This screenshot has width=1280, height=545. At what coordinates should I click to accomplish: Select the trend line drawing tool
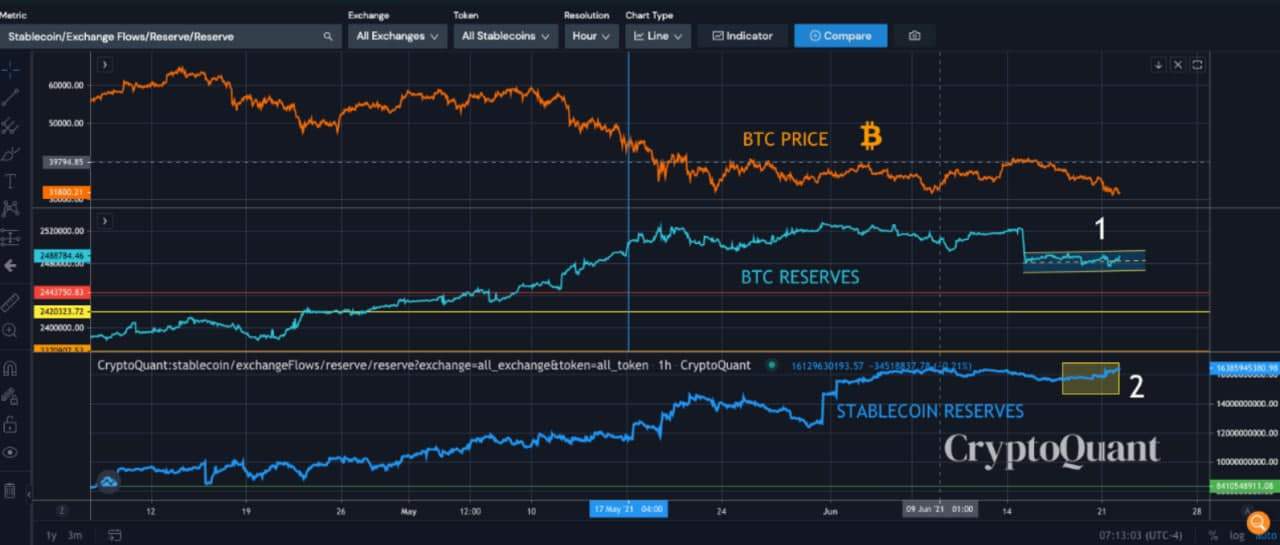click(x=11, y=97)
